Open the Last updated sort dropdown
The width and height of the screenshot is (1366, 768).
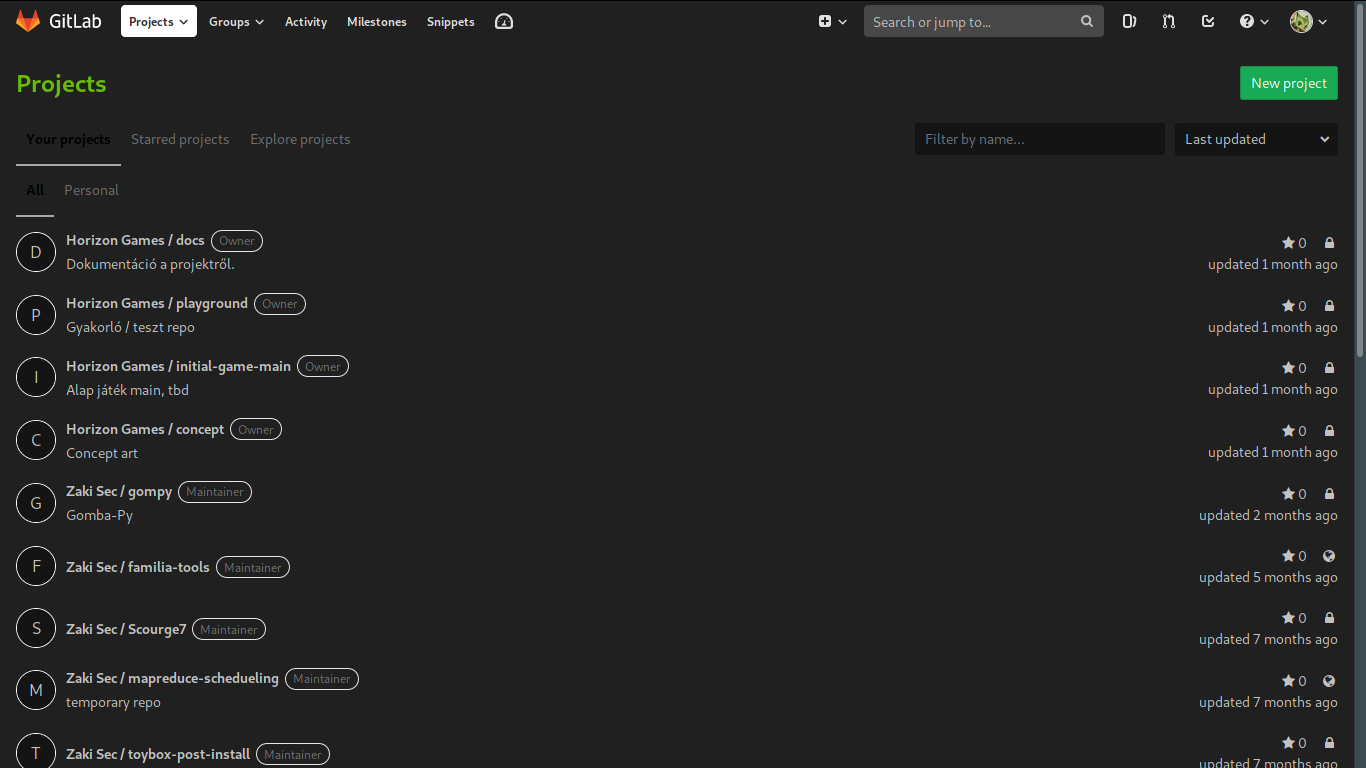point(1256,139)
